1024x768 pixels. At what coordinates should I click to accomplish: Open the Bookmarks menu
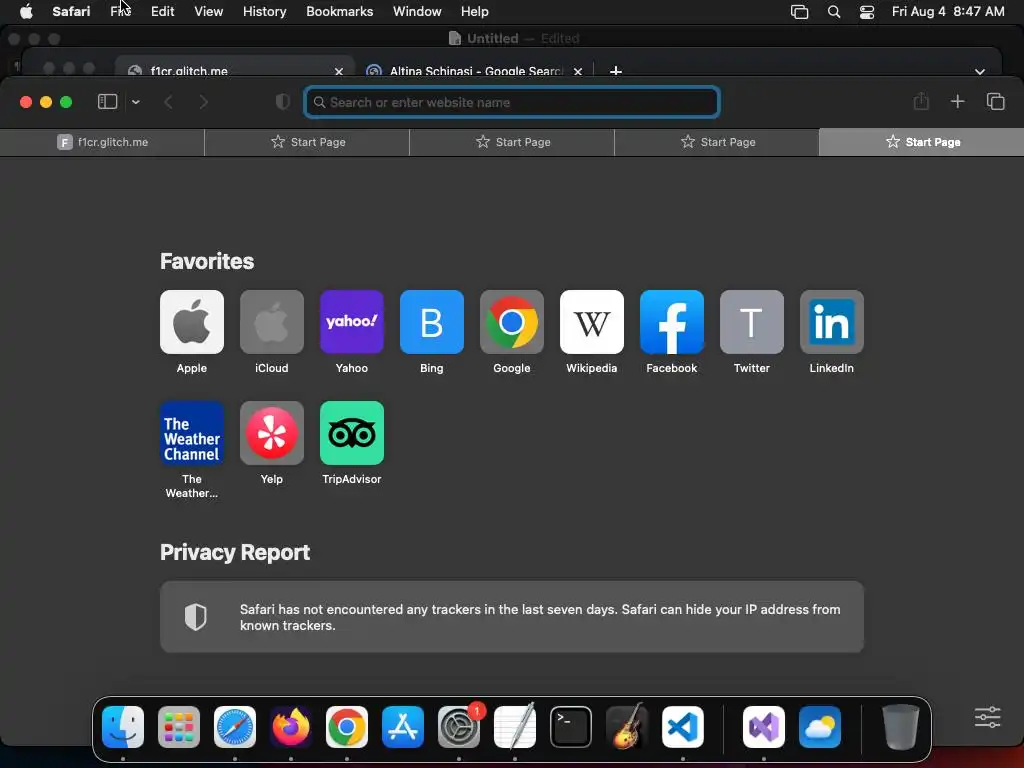point(340,11)
